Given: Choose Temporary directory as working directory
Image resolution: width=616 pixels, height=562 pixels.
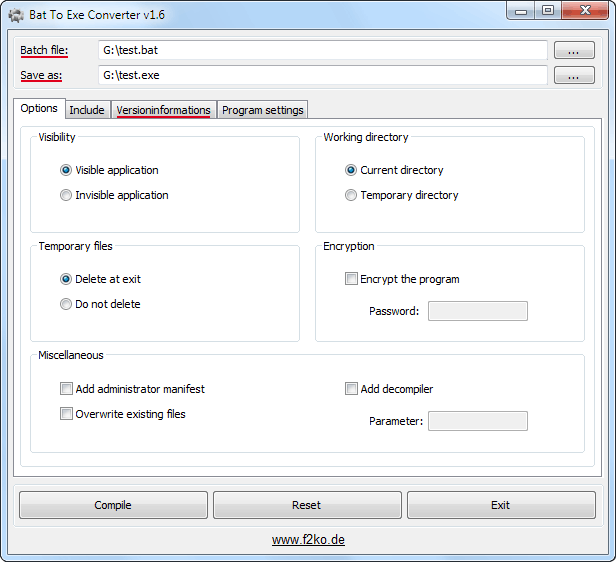Looking at the screenshot, I should coord(351,196).
